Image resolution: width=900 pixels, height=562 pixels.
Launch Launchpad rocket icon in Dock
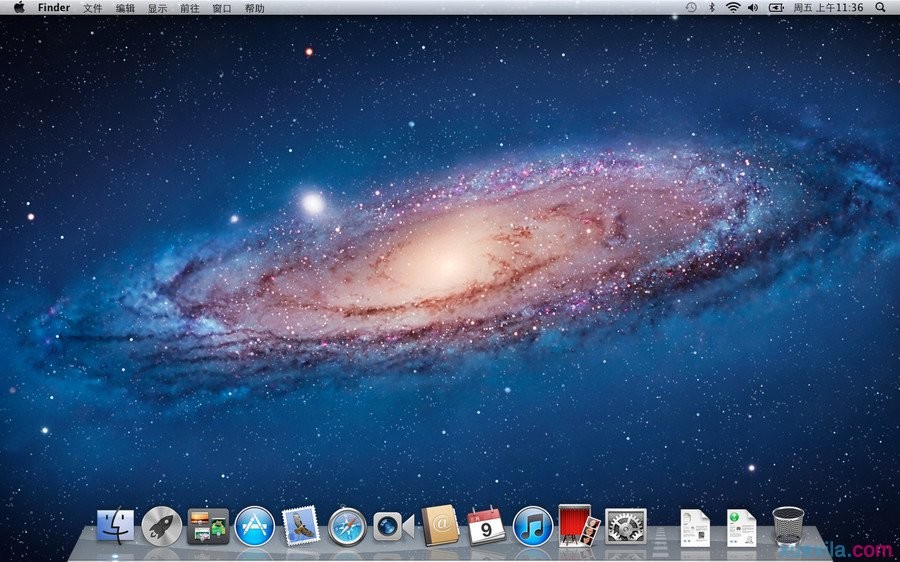pyautogui.click(x=161, y=525)
